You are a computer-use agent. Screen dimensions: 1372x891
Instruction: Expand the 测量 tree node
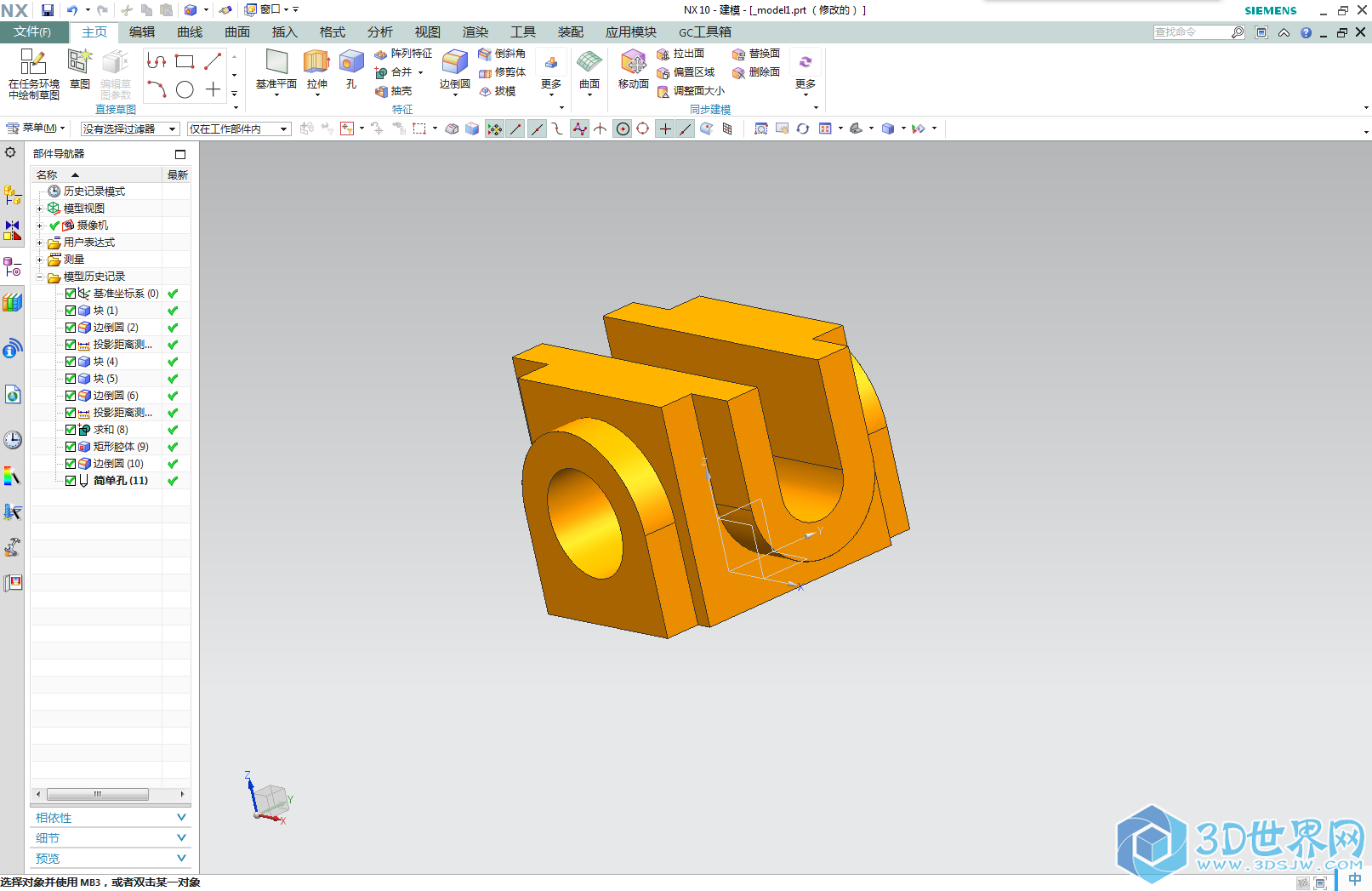pos(39,260)
